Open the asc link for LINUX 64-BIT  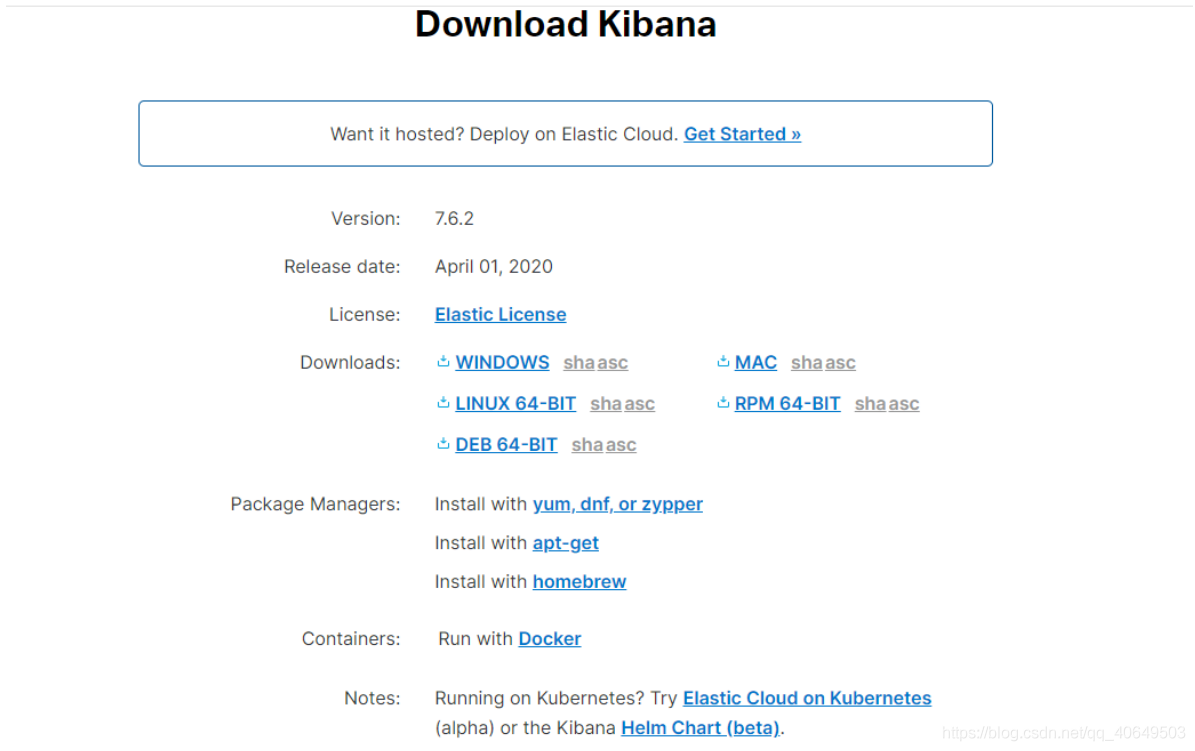tap(639, 404)
